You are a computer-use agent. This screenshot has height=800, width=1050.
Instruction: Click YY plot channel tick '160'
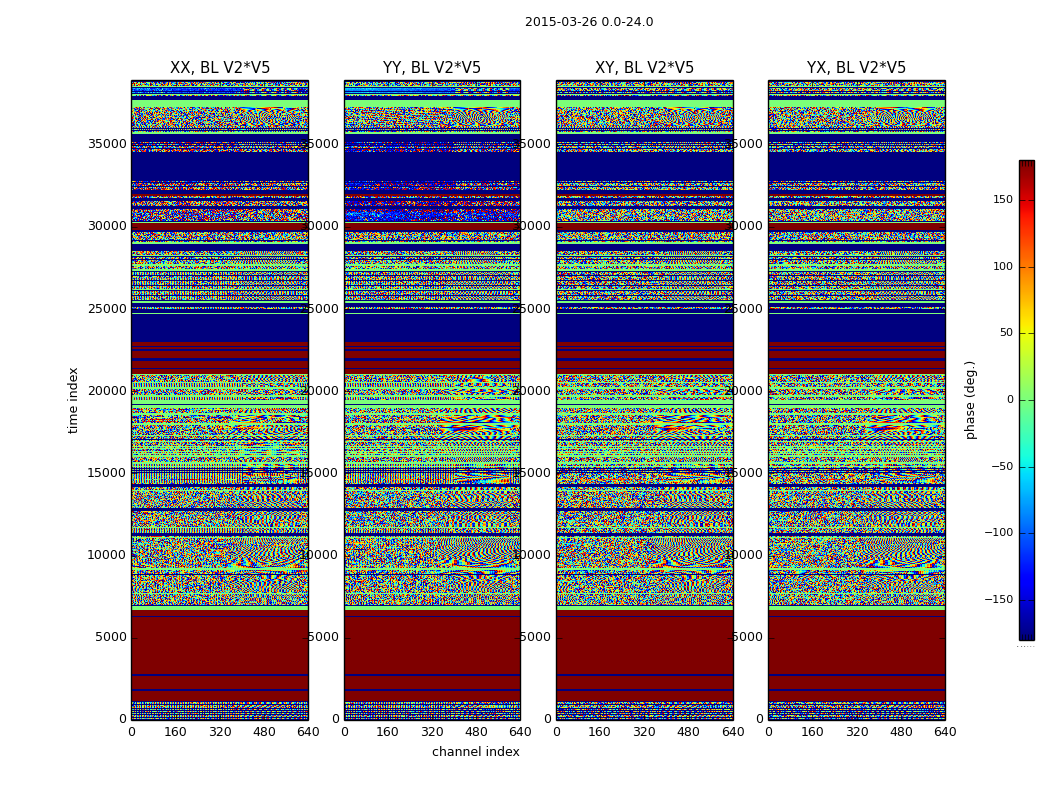(x=388, y=732)
